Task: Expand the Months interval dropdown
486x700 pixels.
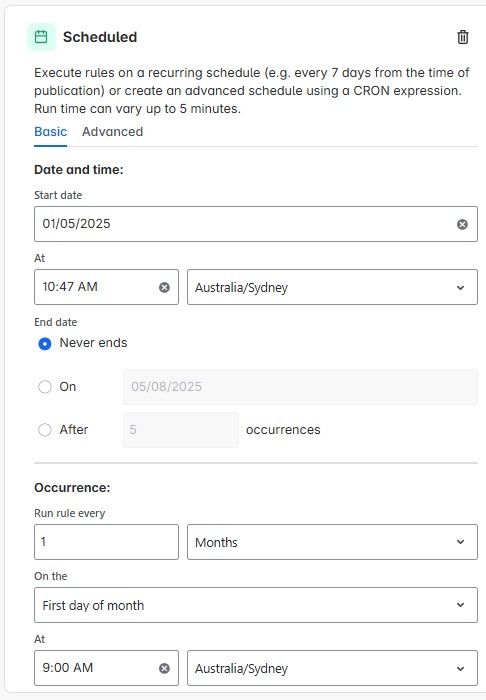Action: [332, 542]
